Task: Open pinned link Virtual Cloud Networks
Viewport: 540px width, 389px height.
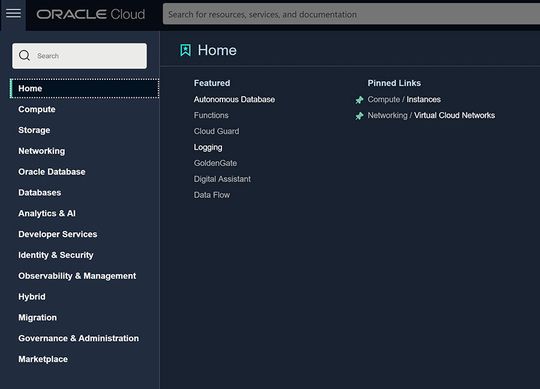Action: (x=431, y=115)
